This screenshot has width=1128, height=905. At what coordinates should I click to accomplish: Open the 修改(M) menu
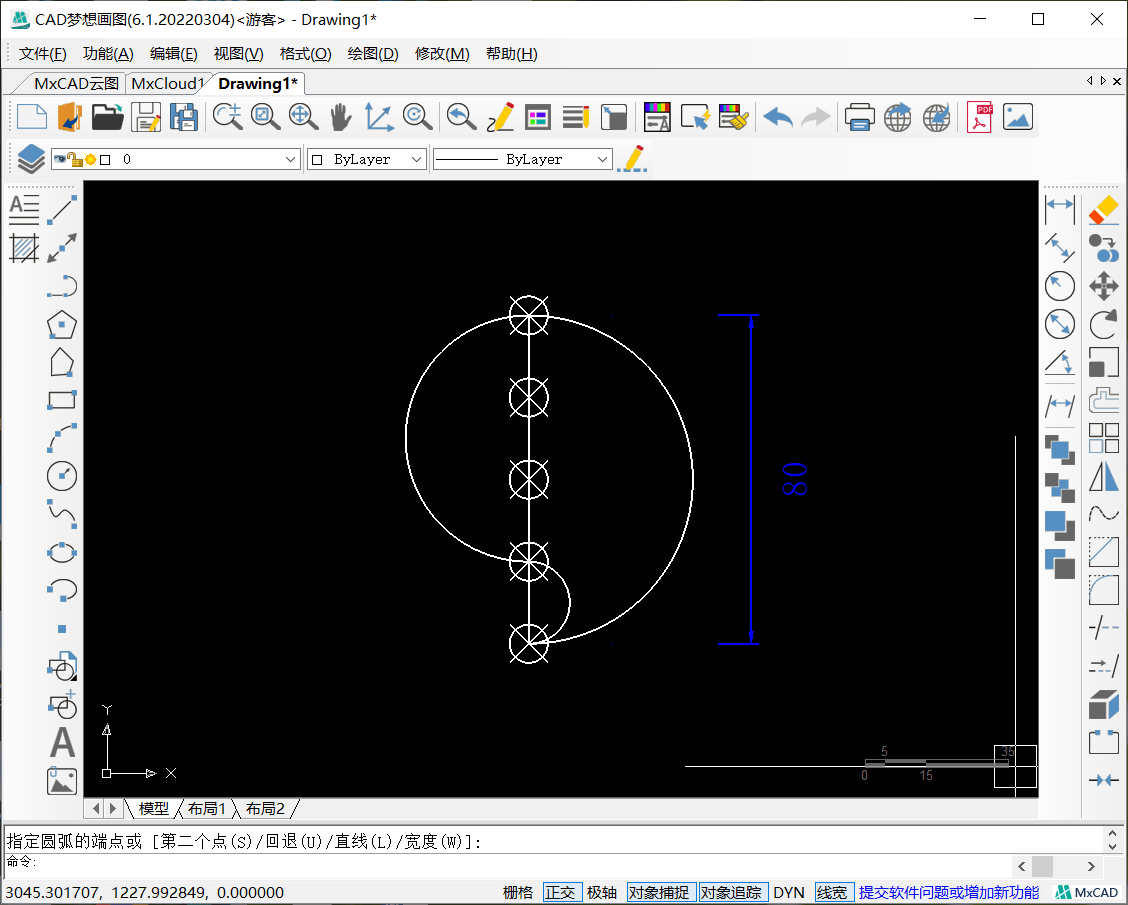442,54
